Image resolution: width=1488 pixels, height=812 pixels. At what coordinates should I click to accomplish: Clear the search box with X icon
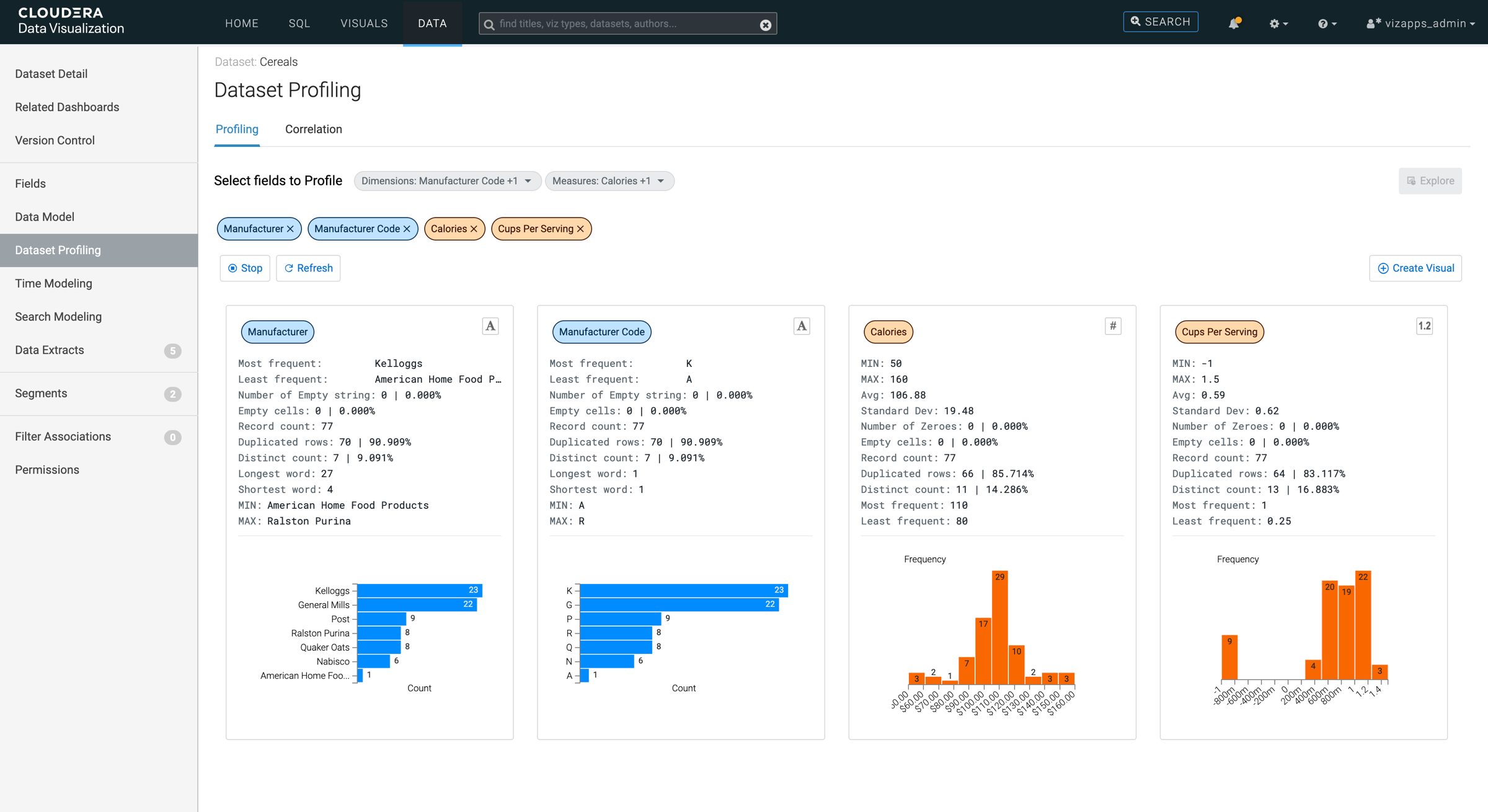click(x=766, y=25)
